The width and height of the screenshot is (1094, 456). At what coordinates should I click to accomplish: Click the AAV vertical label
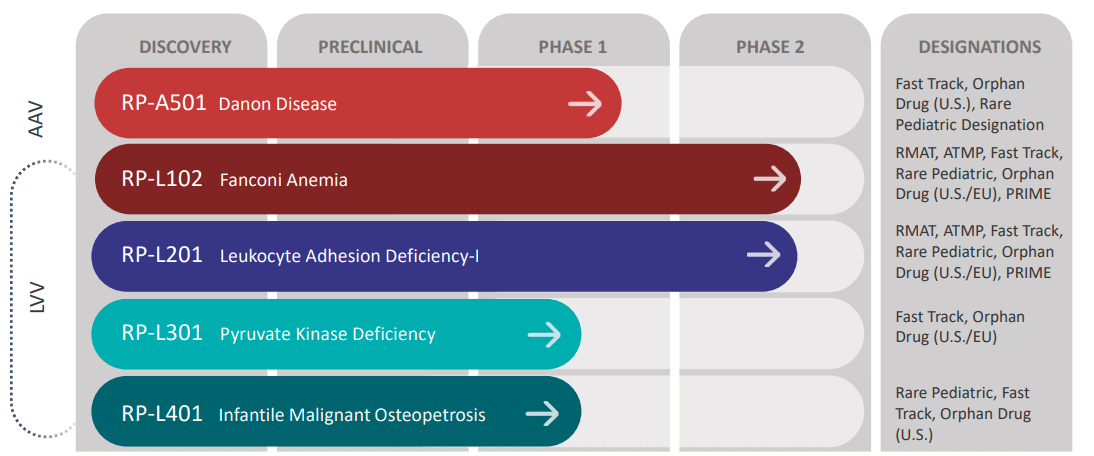pyautogui.click(x=38, y=119)
